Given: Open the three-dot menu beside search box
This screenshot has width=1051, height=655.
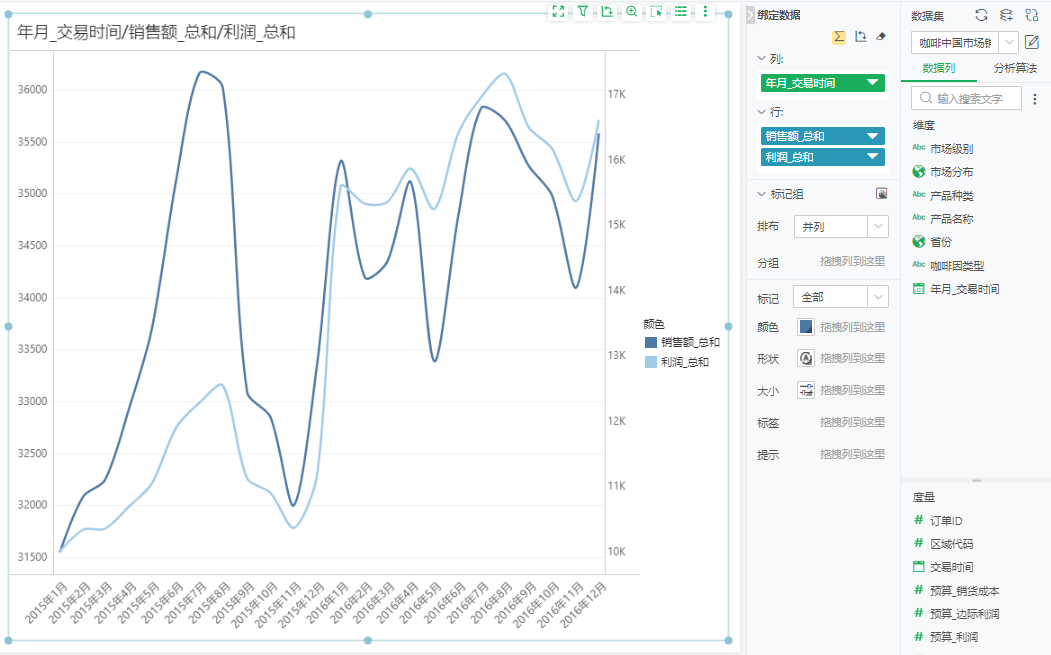Looking at the screenshot, I should tap(1035, 99).
